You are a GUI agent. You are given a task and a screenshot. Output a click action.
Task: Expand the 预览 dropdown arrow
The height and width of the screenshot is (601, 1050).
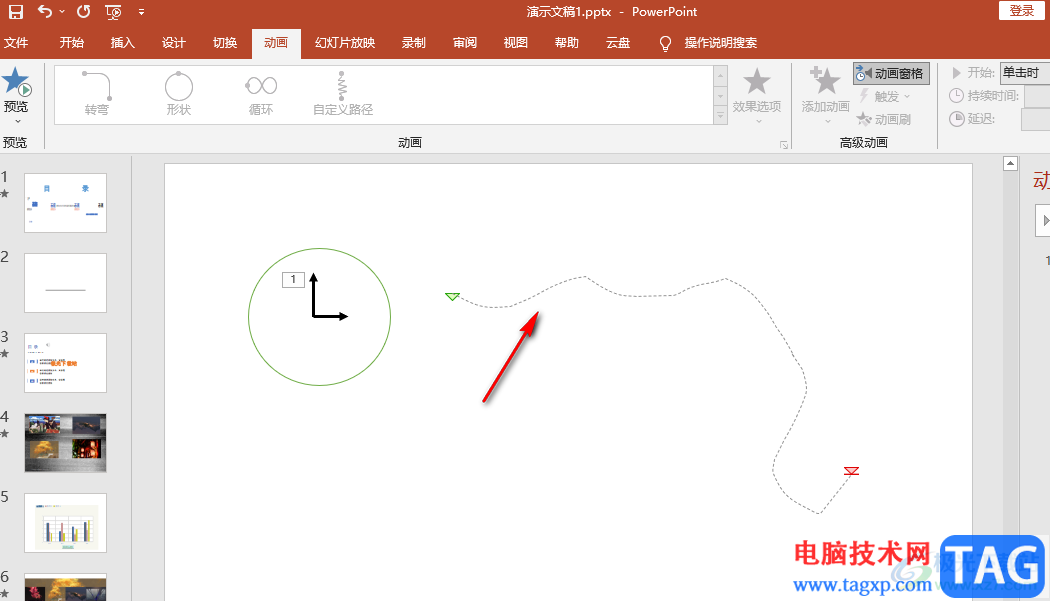pyautogui.click(x=17, y=121)
